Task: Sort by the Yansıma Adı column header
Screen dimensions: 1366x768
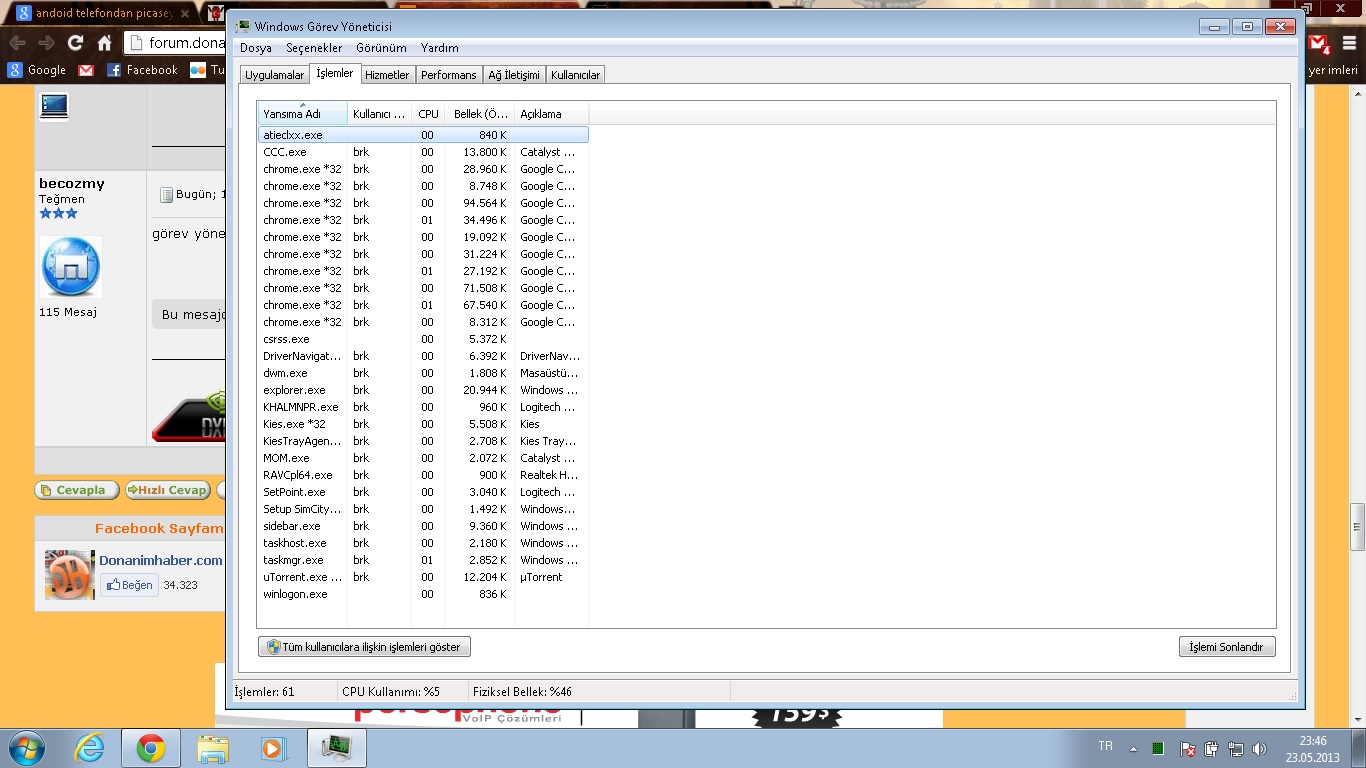Action: coord(303,113)
